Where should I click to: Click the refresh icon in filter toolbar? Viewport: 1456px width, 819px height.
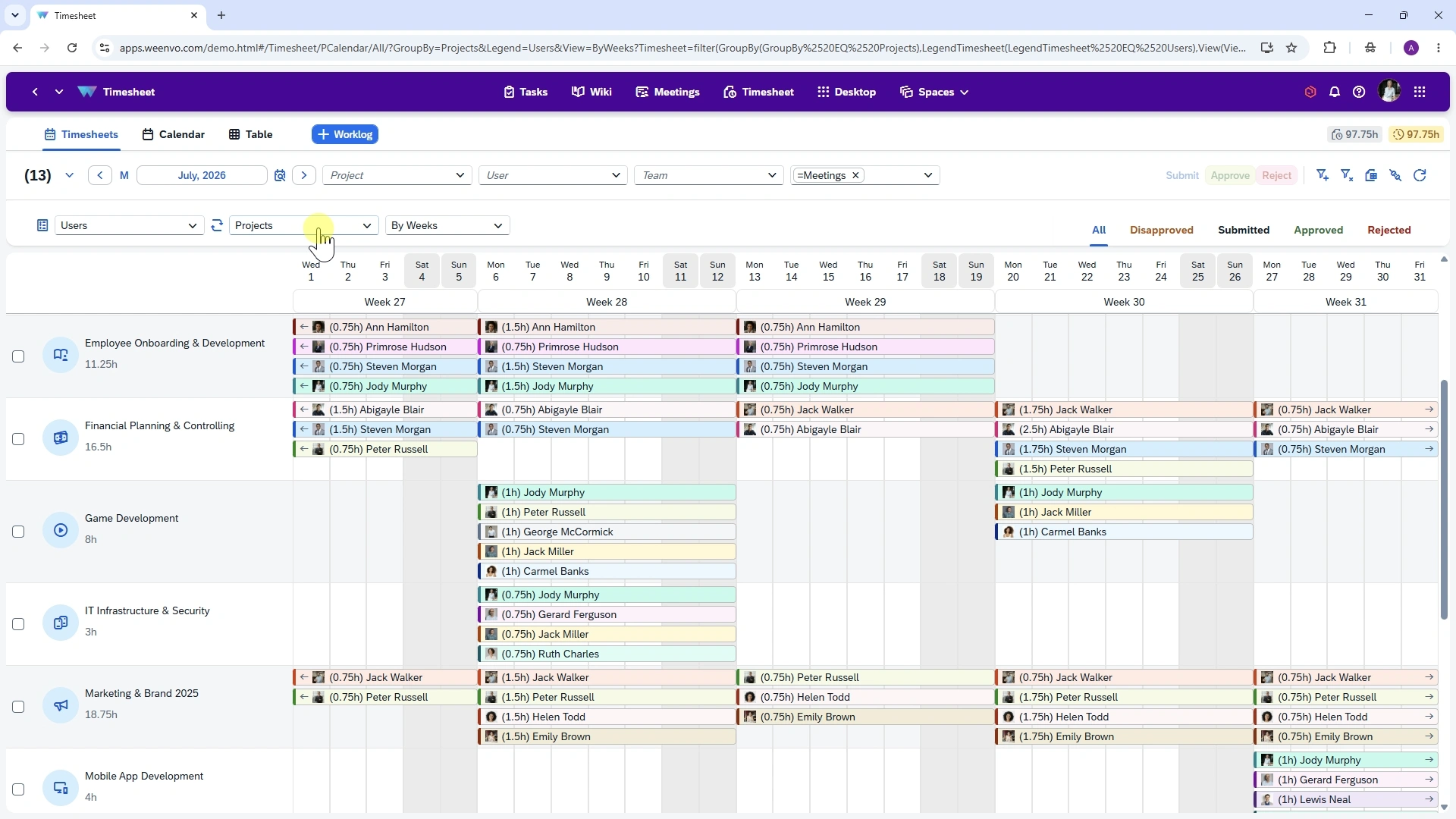click(1420, 175)
